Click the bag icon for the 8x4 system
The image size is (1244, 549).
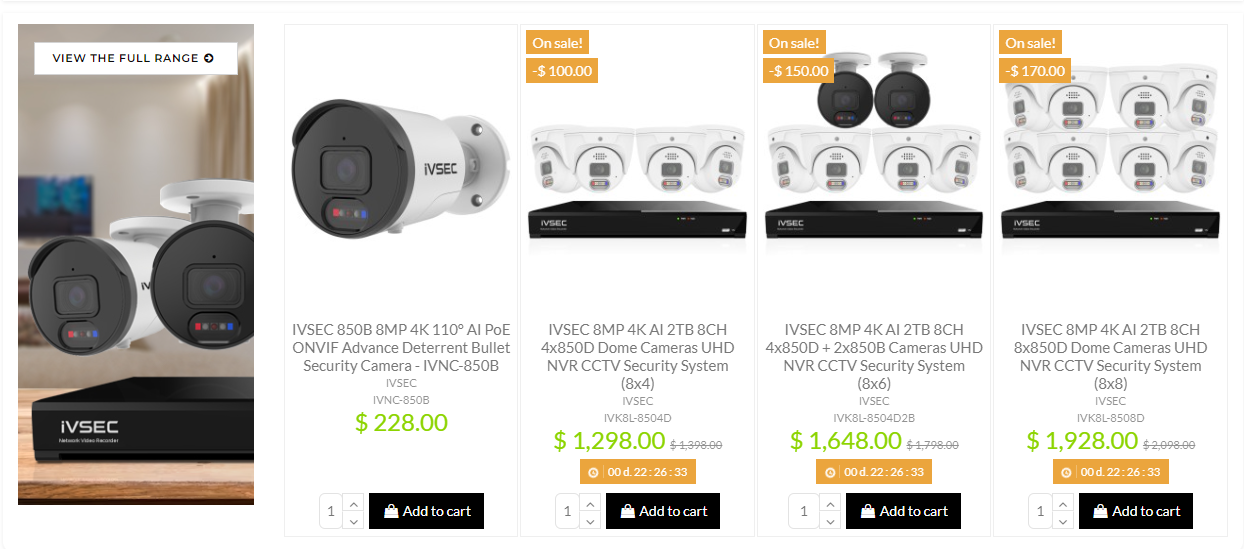tap(628, 510)
